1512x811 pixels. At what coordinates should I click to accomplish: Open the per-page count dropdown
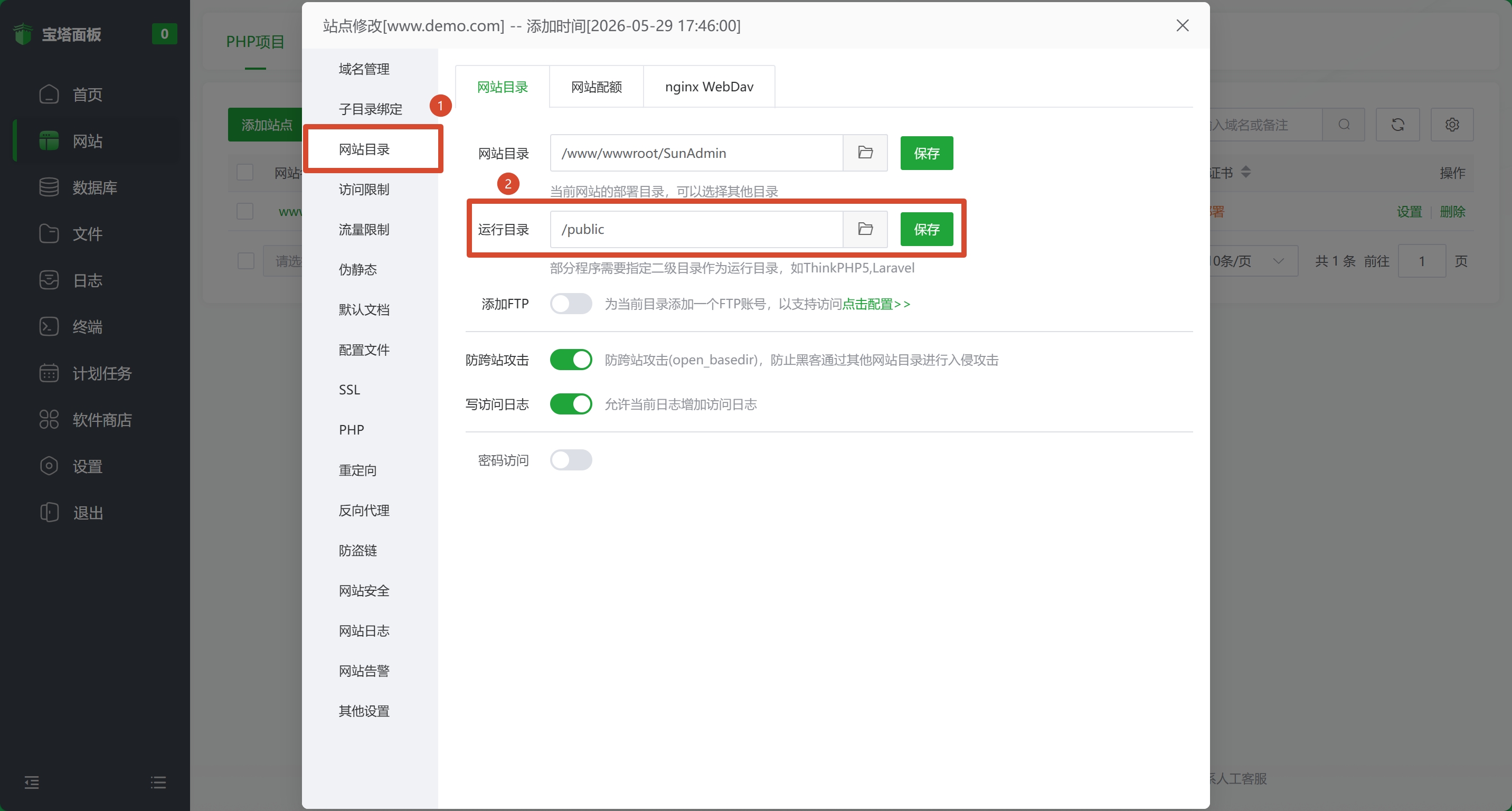click(x=1254, y=261)
